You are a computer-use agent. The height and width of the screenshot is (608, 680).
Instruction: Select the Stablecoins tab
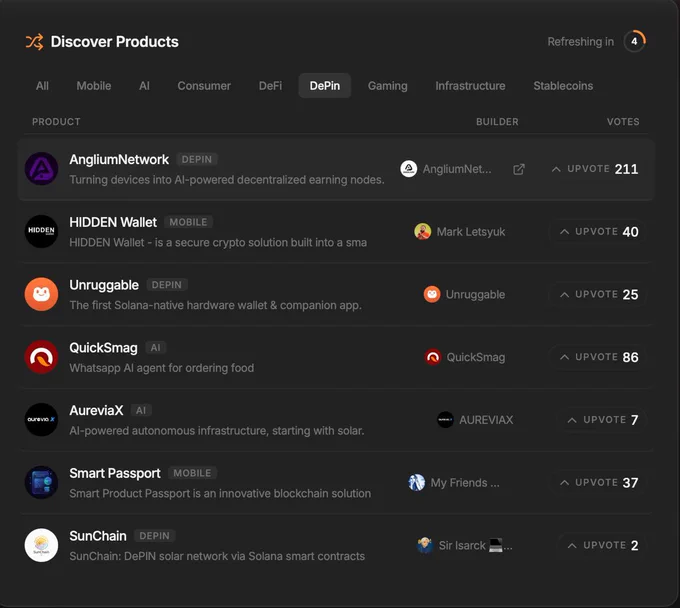pos(563,86)
